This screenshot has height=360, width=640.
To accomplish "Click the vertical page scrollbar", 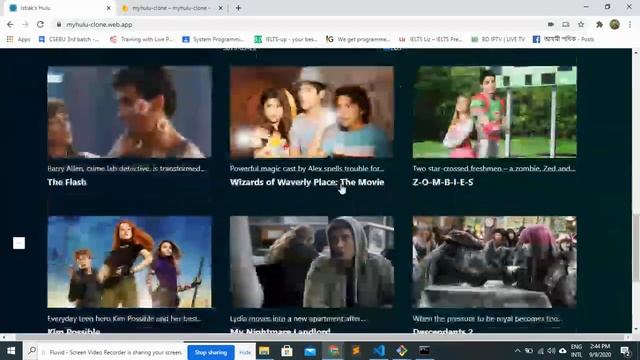I will pos(636,247).
